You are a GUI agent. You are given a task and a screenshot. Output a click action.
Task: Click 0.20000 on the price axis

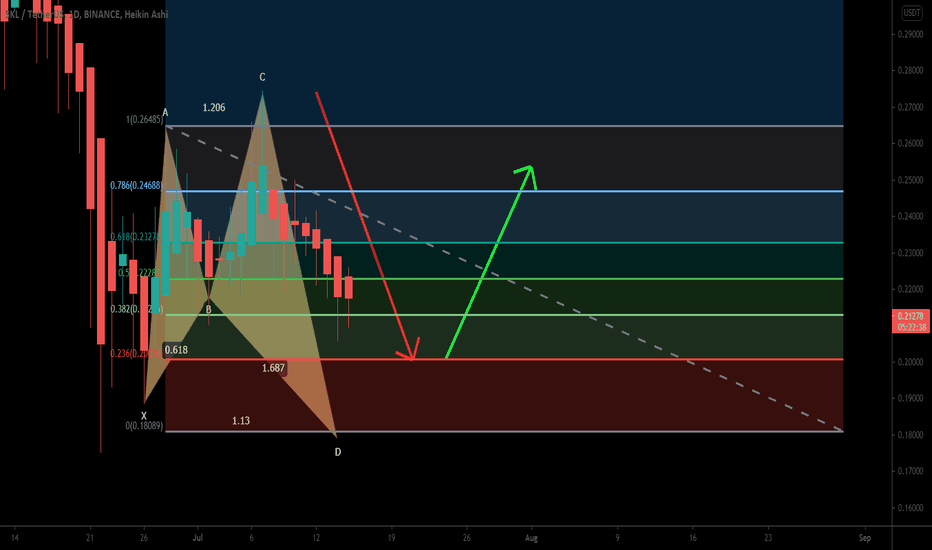coord(911,362)
